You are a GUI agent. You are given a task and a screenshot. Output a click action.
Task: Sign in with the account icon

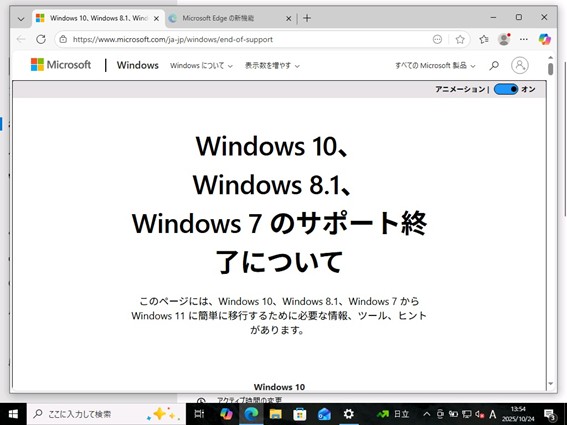(x=520, y=65)
